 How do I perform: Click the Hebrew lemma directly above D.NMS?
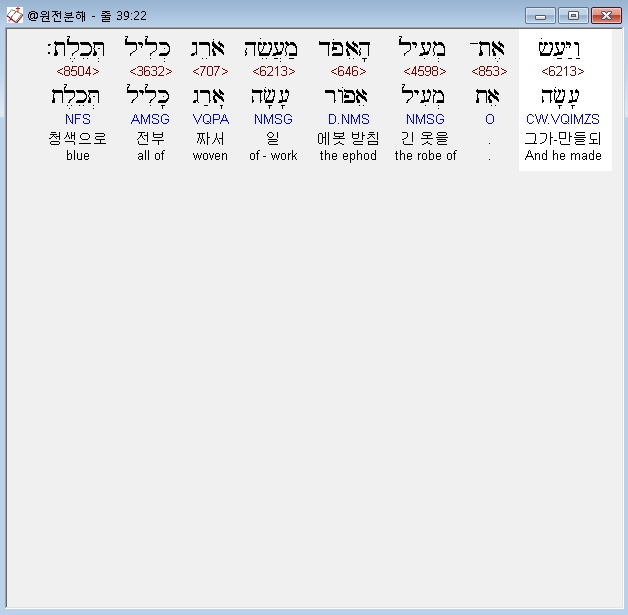coord(346,96)
